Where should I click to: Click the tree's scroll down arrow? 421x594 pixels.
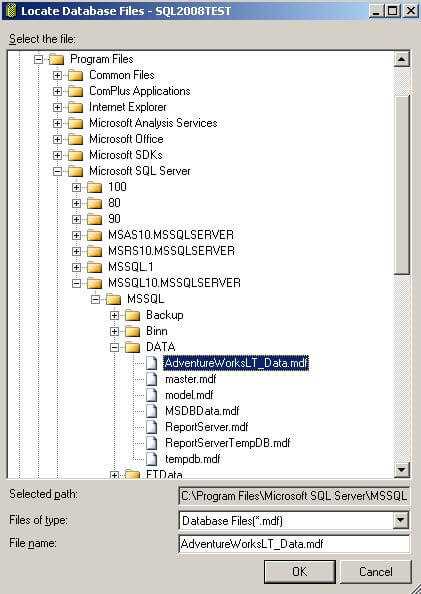click(401, 470)
